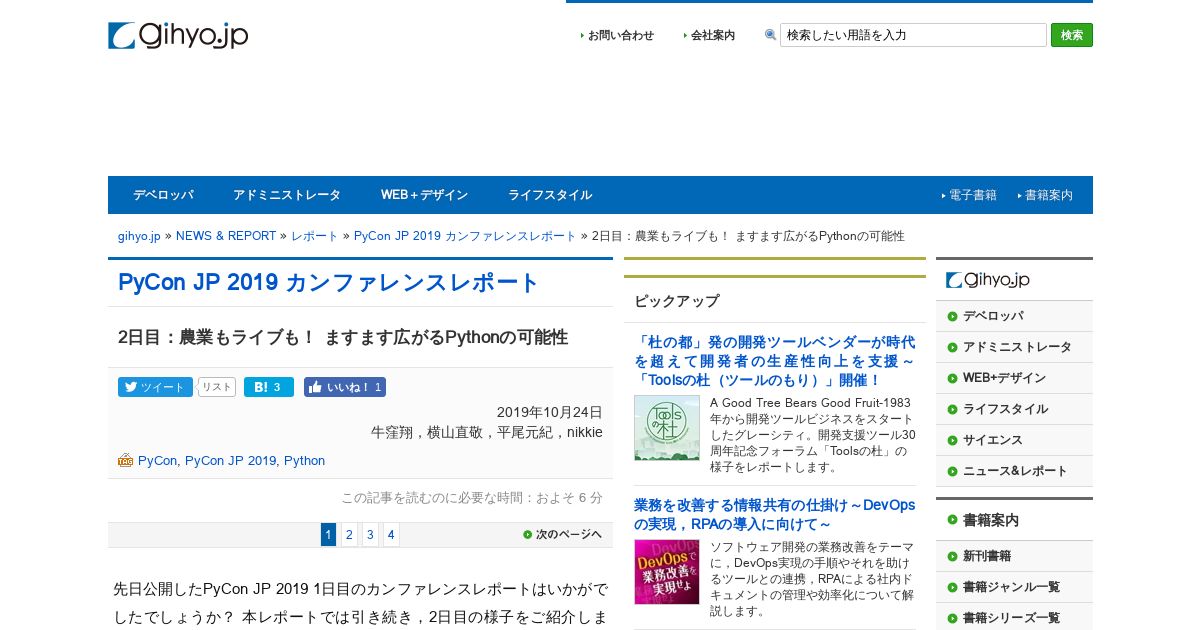Focus the search keyword input field
The width and height of the screenshot is (1200, 630).
[913, 35]
